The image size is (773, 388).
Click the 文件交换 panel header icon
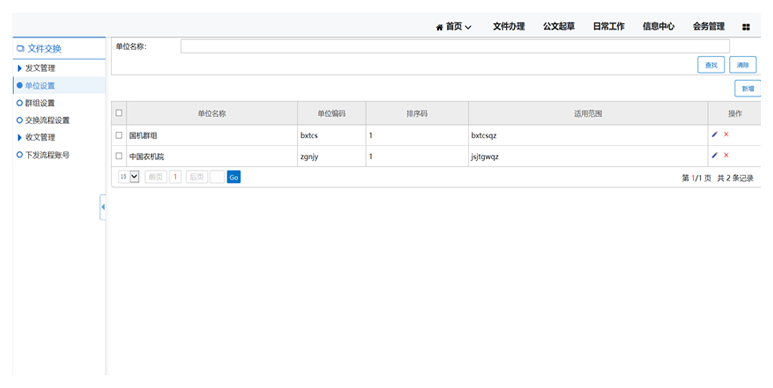tap(20, 48)
